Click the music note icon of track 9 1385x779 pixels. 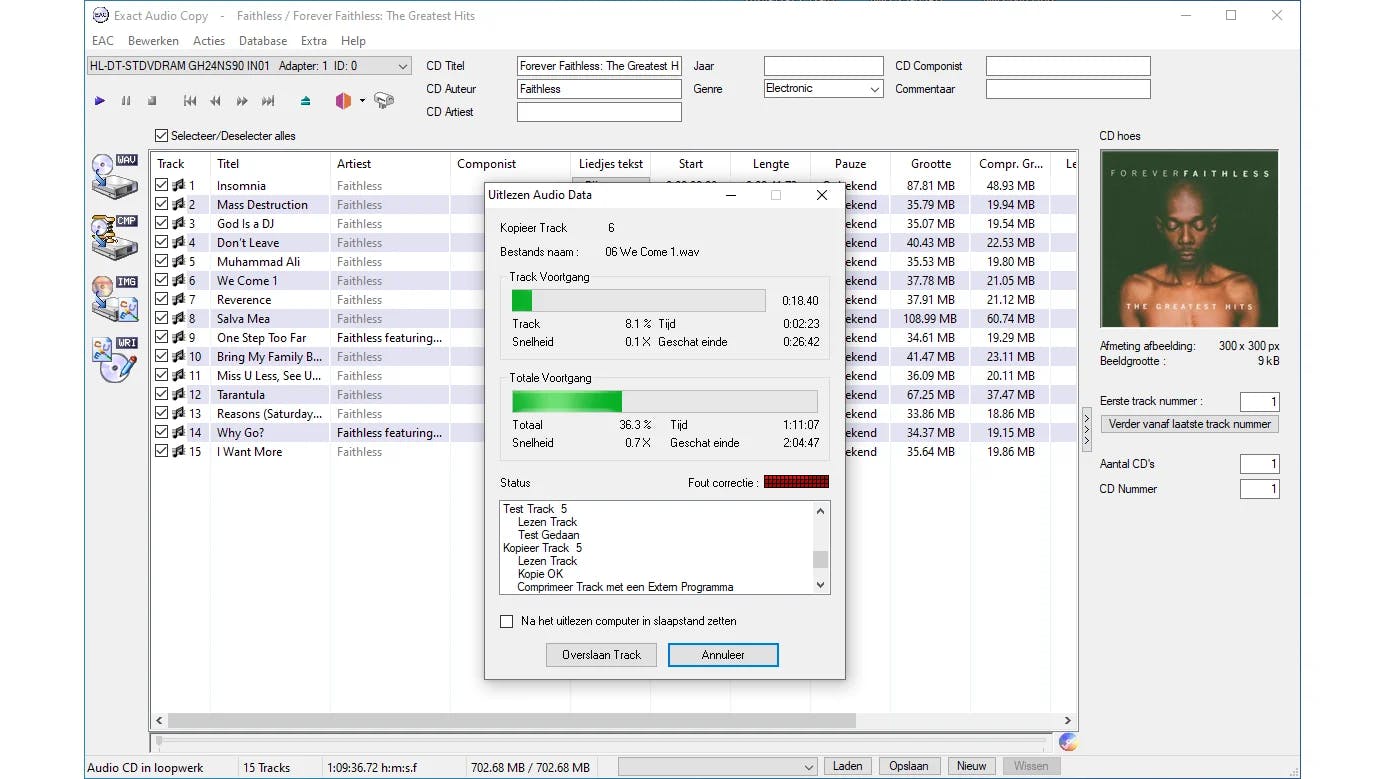[x=179, y=337]
